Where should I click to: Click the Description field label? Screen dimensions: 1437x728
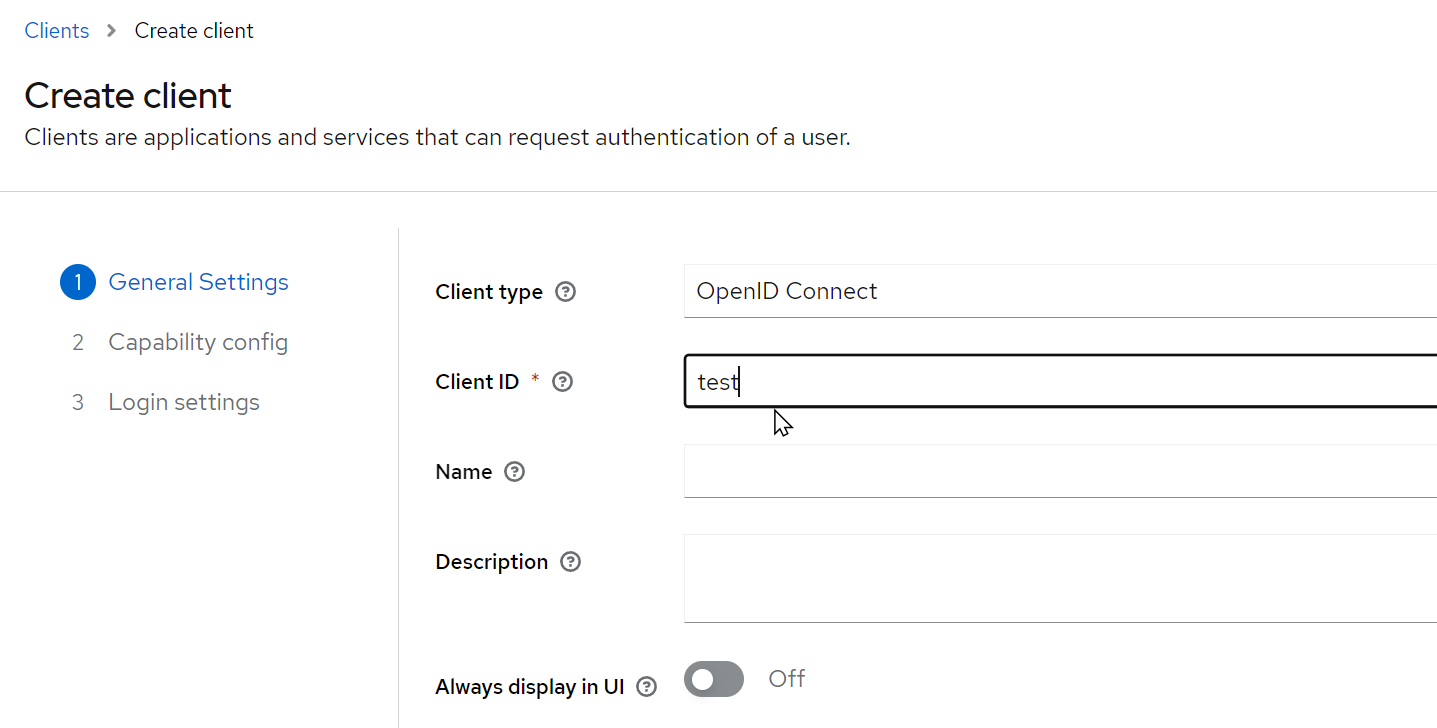pos(492,562)
